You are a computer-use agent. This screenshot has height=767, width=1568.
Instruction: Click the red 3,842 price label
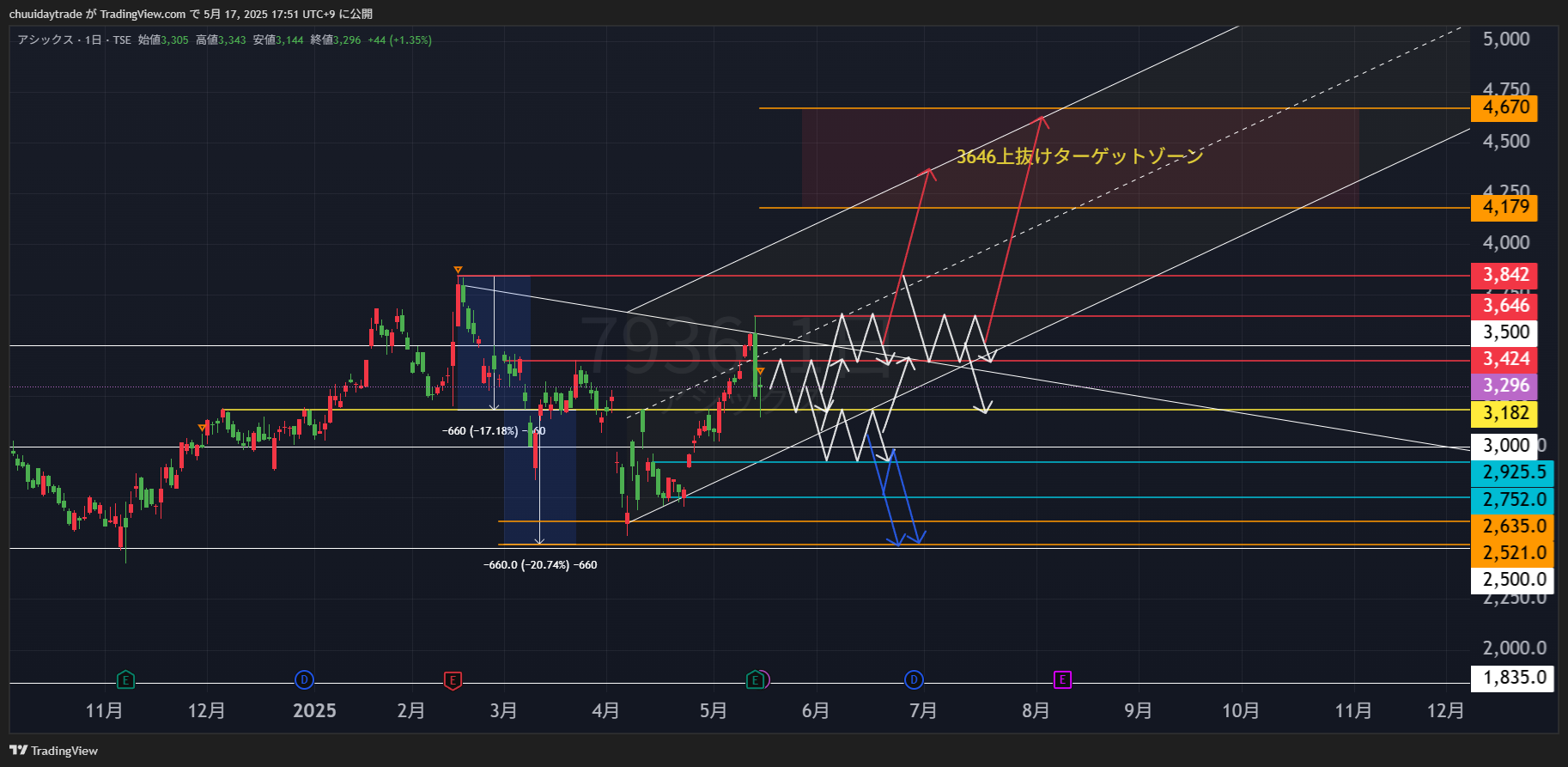pos(1504,275)
